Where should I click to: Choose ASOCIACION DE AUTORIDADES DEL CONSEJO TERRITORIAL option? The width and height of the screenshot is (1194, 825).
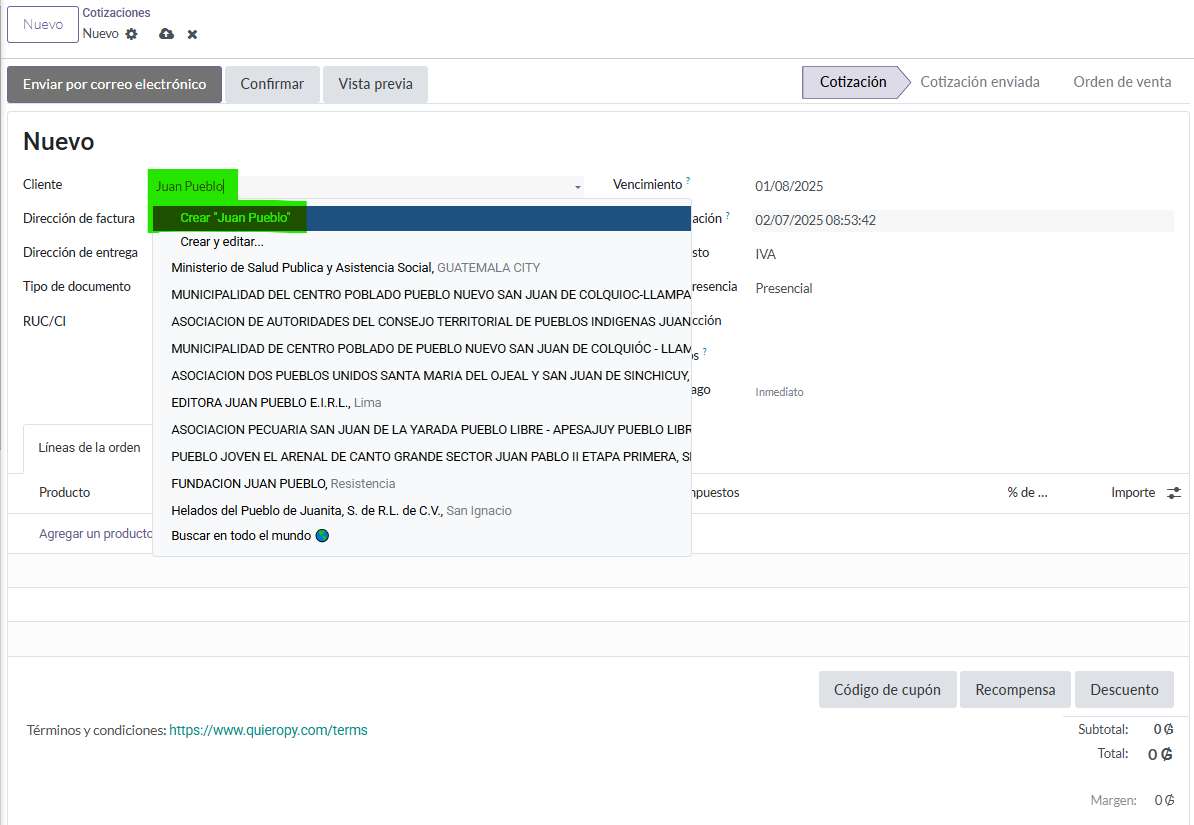(422, 322)
